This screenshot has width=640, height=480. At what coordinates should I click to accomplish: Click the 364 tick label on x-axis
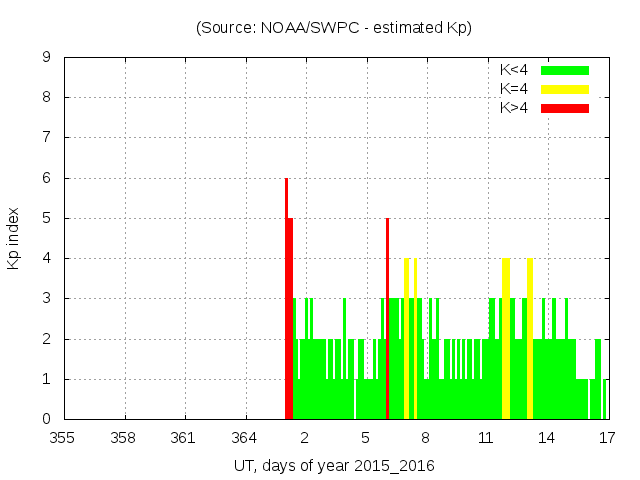pyautogui.click(x=245, y=437)
